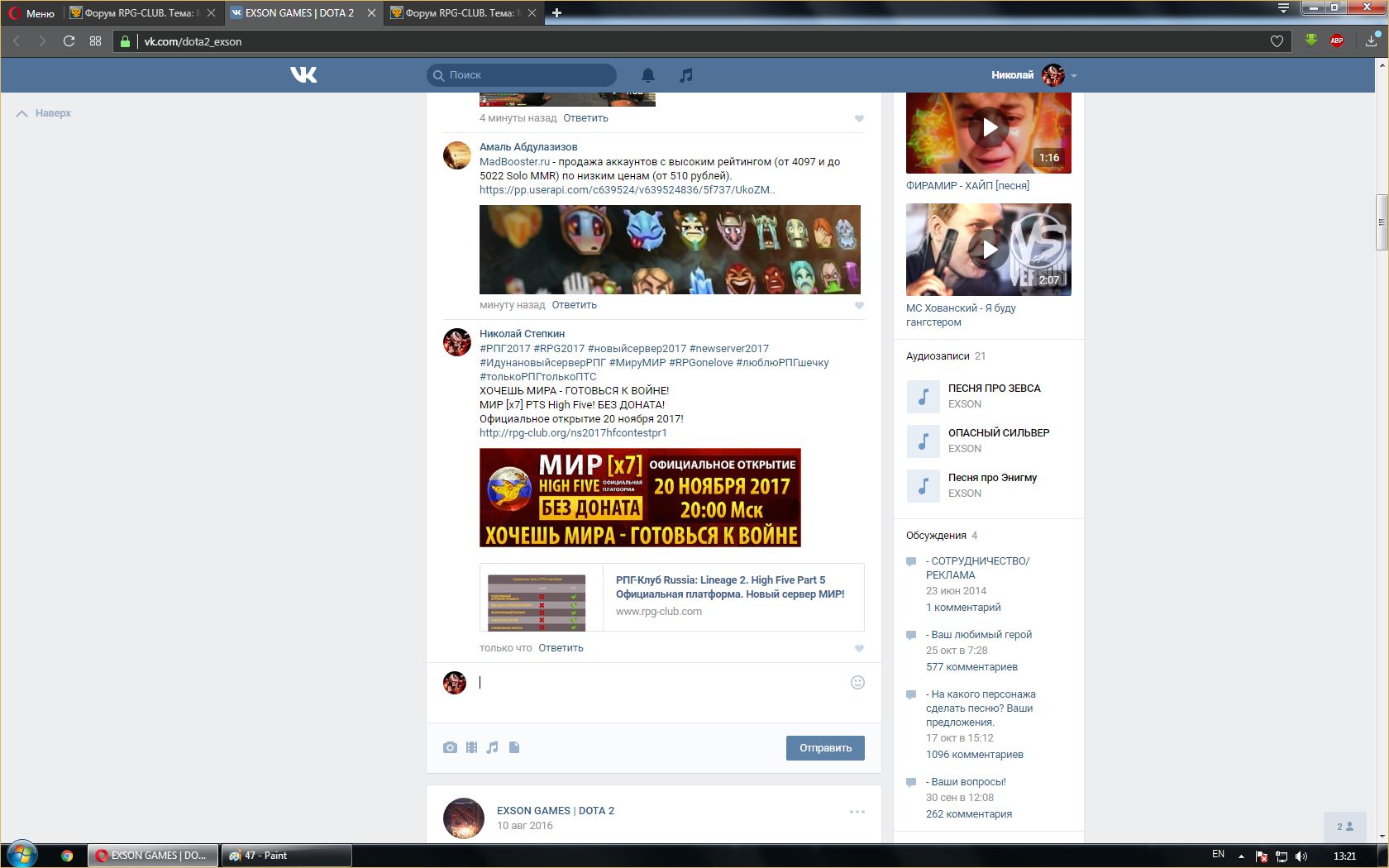Open the Обсуждения section header
The width and height of the screenshot is (1389, 868).
click(x=936, y=536)
